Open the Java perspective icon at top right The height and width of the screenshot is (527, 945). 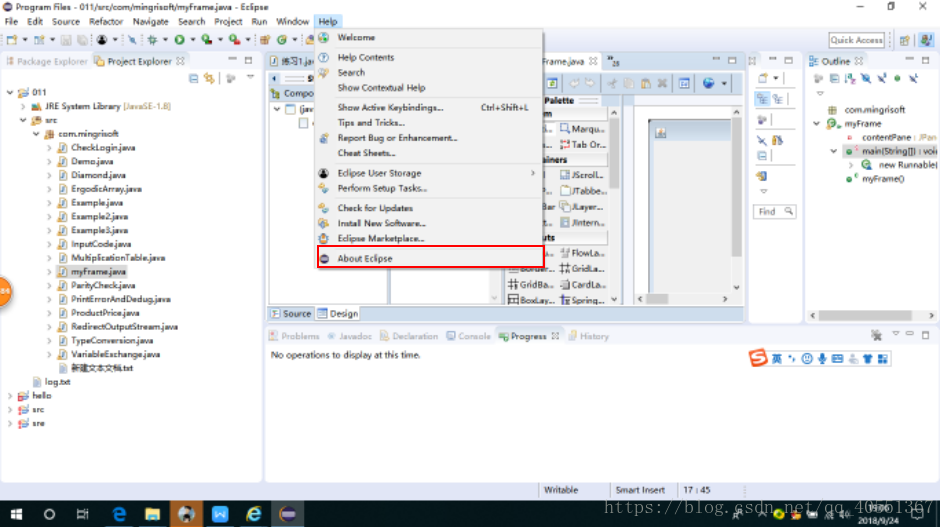point(926,40)
